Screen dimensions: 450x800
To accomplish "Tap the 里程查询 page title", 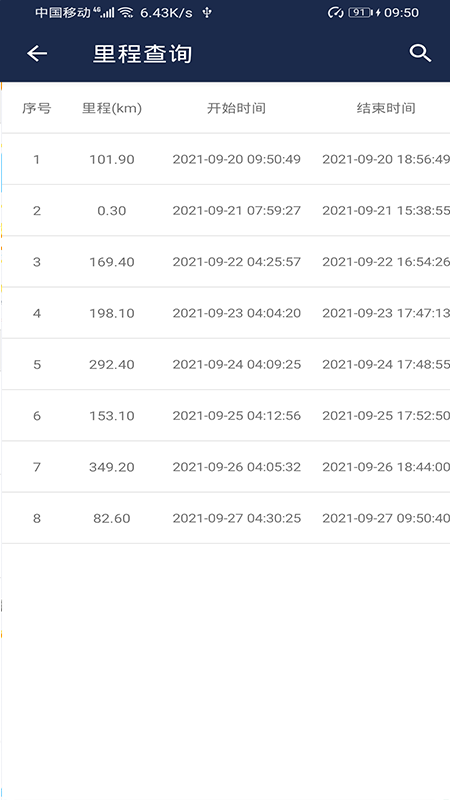I will click(142, 54).
